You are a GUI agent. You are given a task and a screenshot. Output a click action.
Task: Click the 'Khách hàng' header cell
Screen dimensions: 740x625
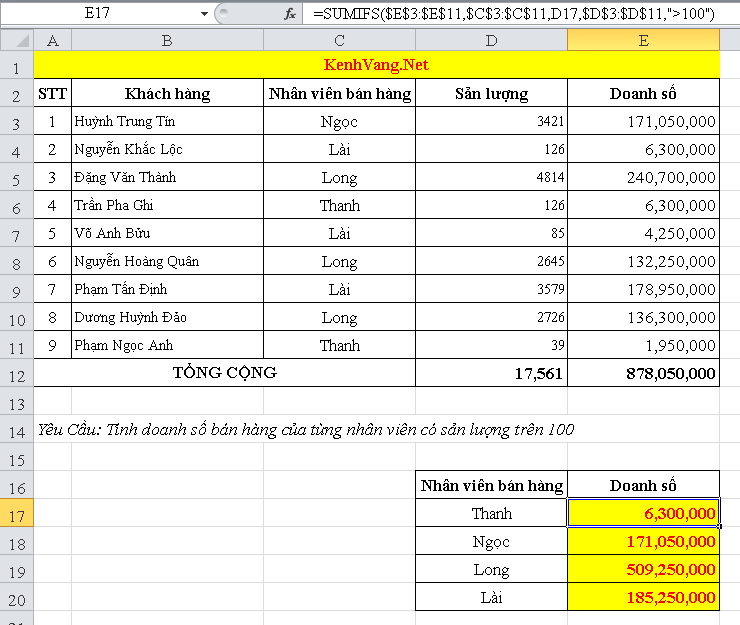click(x=167, y=93)
